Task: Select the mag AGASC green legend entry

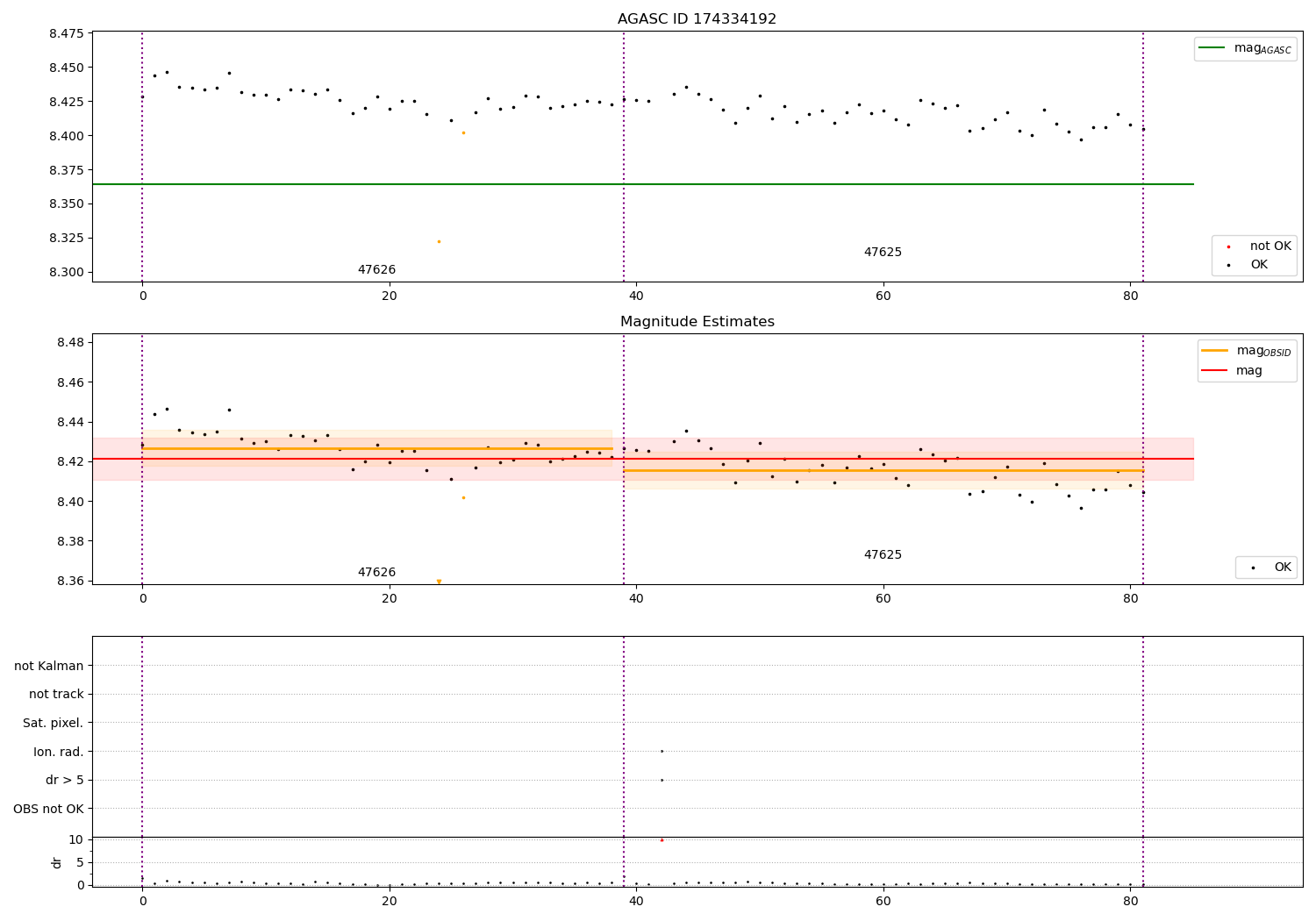Action: pyautogui.click(x=1244, y=48)
